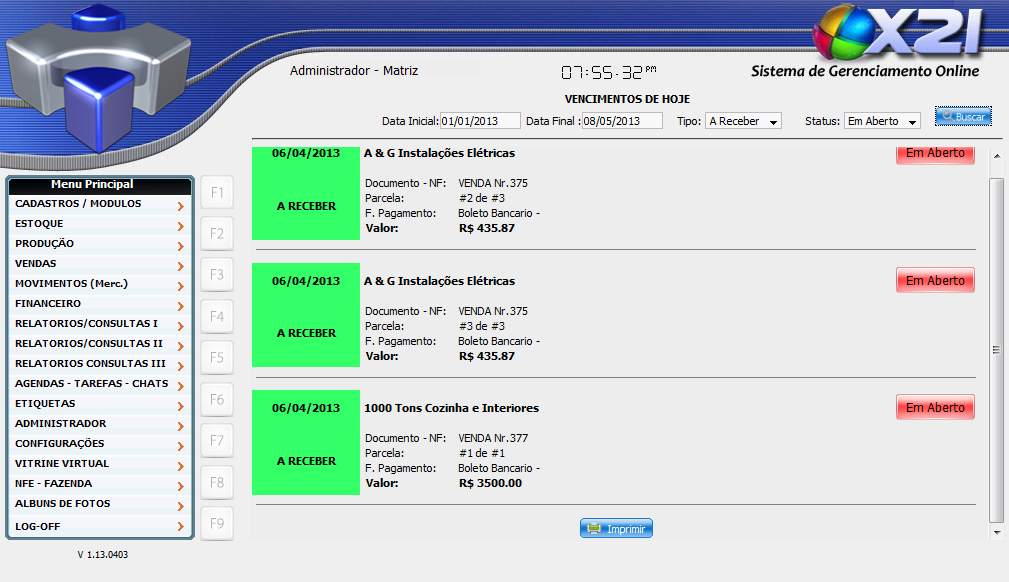Click orange arrow beside LOG-OFF
This screenshot has width=1009, height=582.
coord(180,527)
